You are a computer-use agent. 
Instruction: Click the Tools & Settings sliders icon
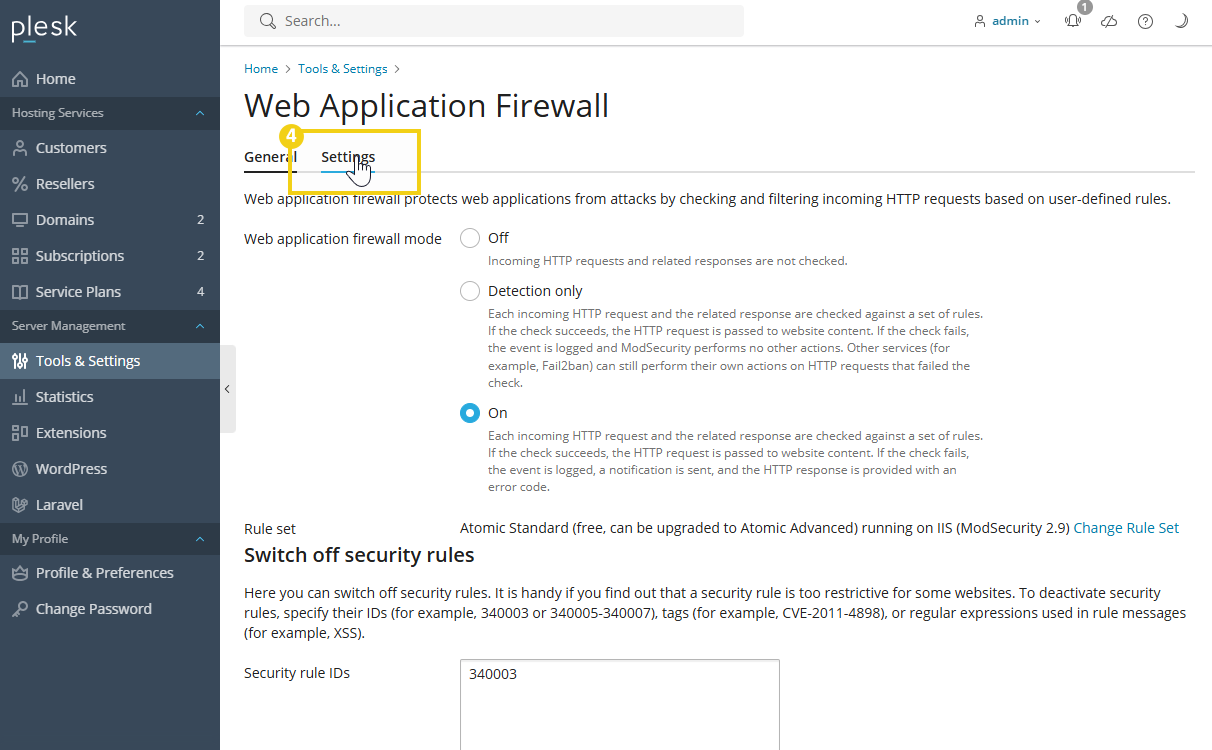click(x=20, y=361)
